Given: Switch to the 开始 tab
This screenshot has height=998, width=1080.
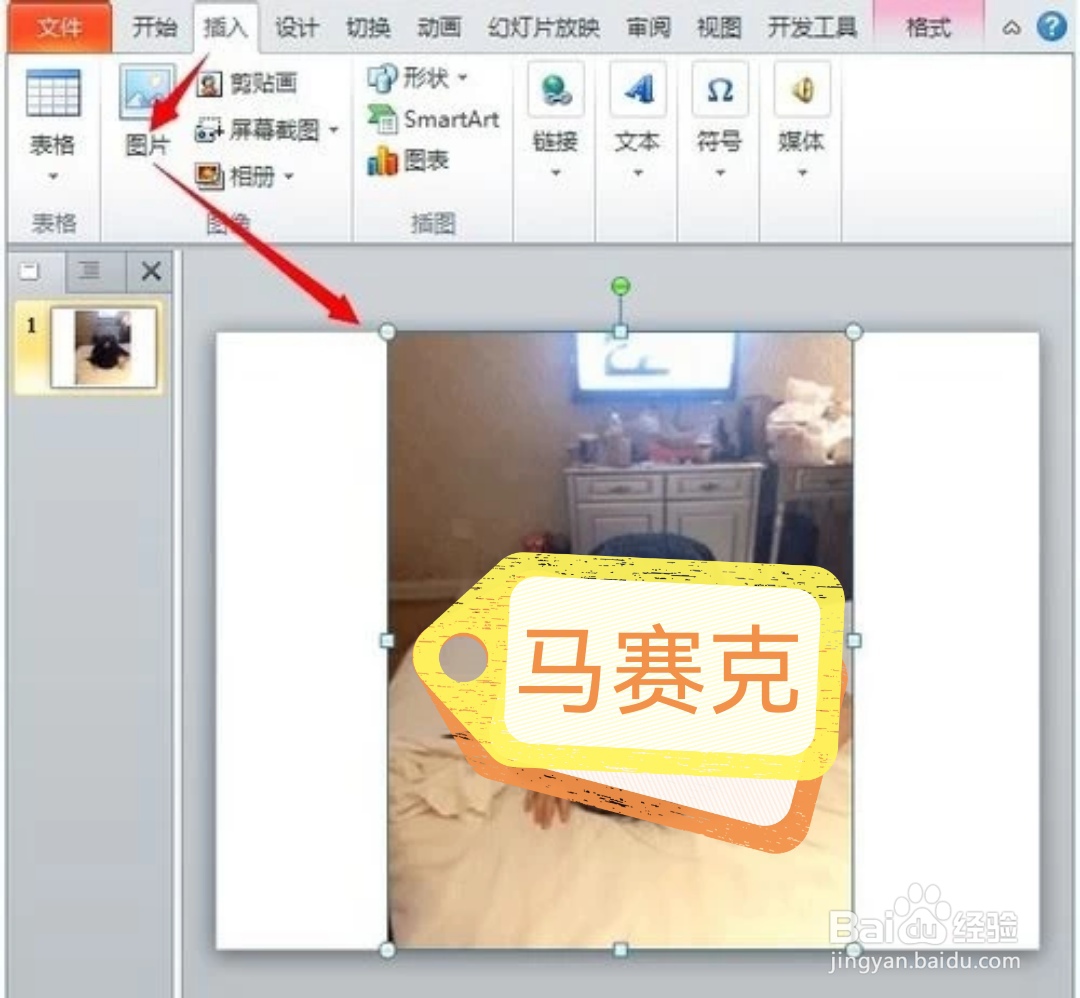Looking at the screenshot, I should [x=155, y=28].
